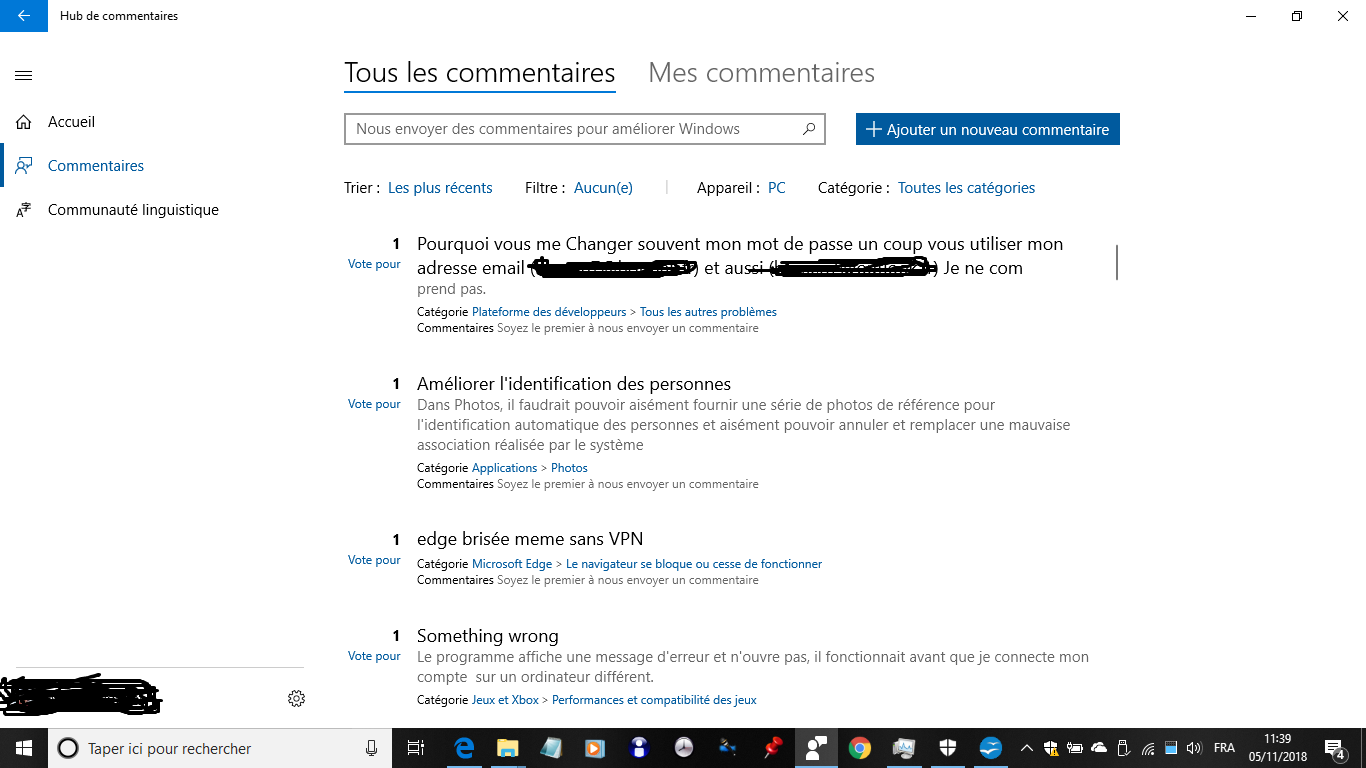Screen dimensions: 1366x768
Task: Open Windows Defender shield taskbar icon
Action: pyautogui.click(x=948, y=748)
